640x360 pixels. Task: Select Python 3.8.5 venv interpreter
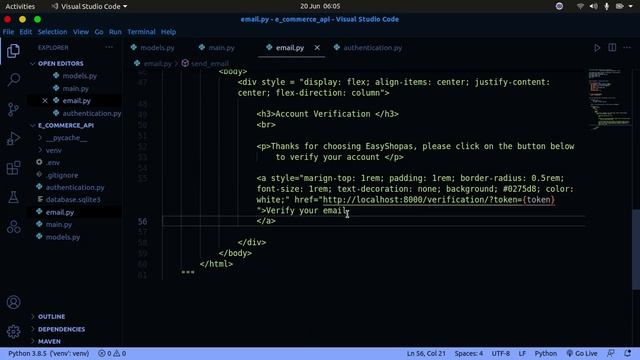coord(48,353)
